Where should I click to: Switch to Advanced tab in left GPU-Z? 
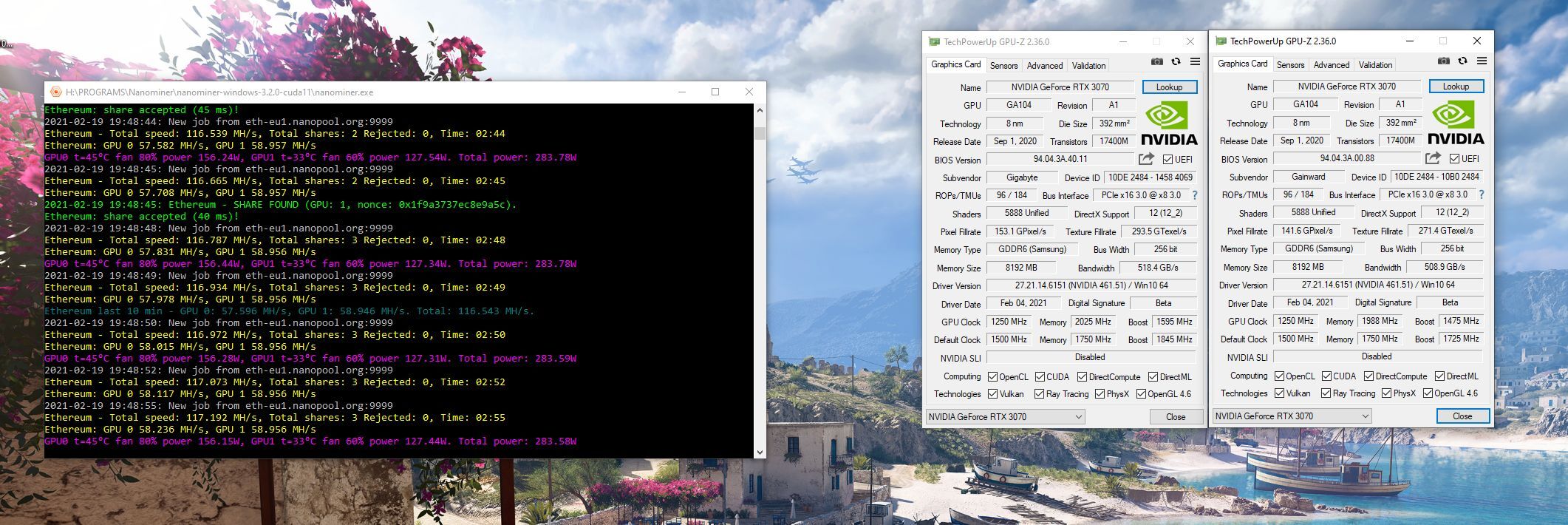point(1045,66)
